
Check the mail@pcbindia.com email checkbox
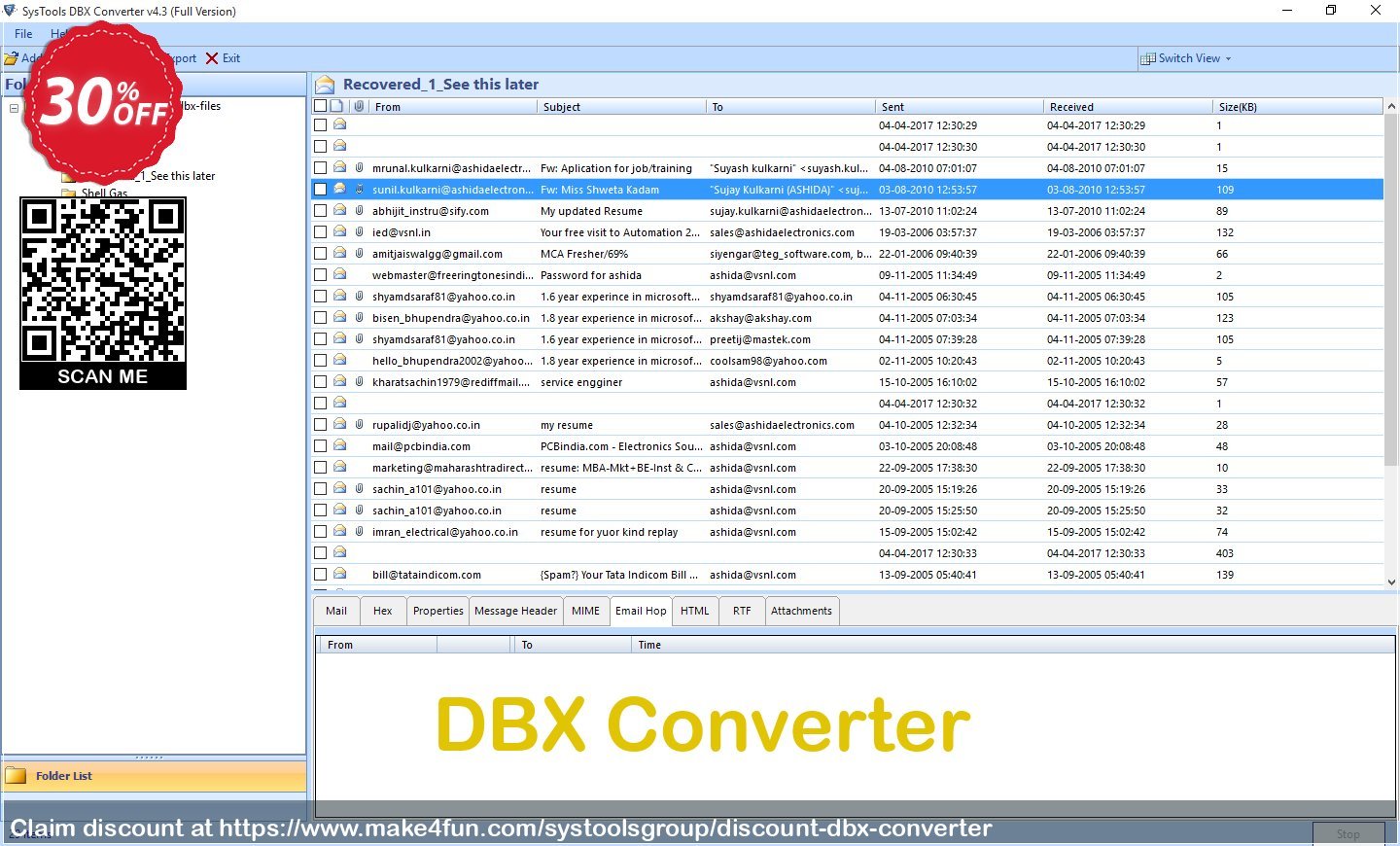(x=320, y=446)
